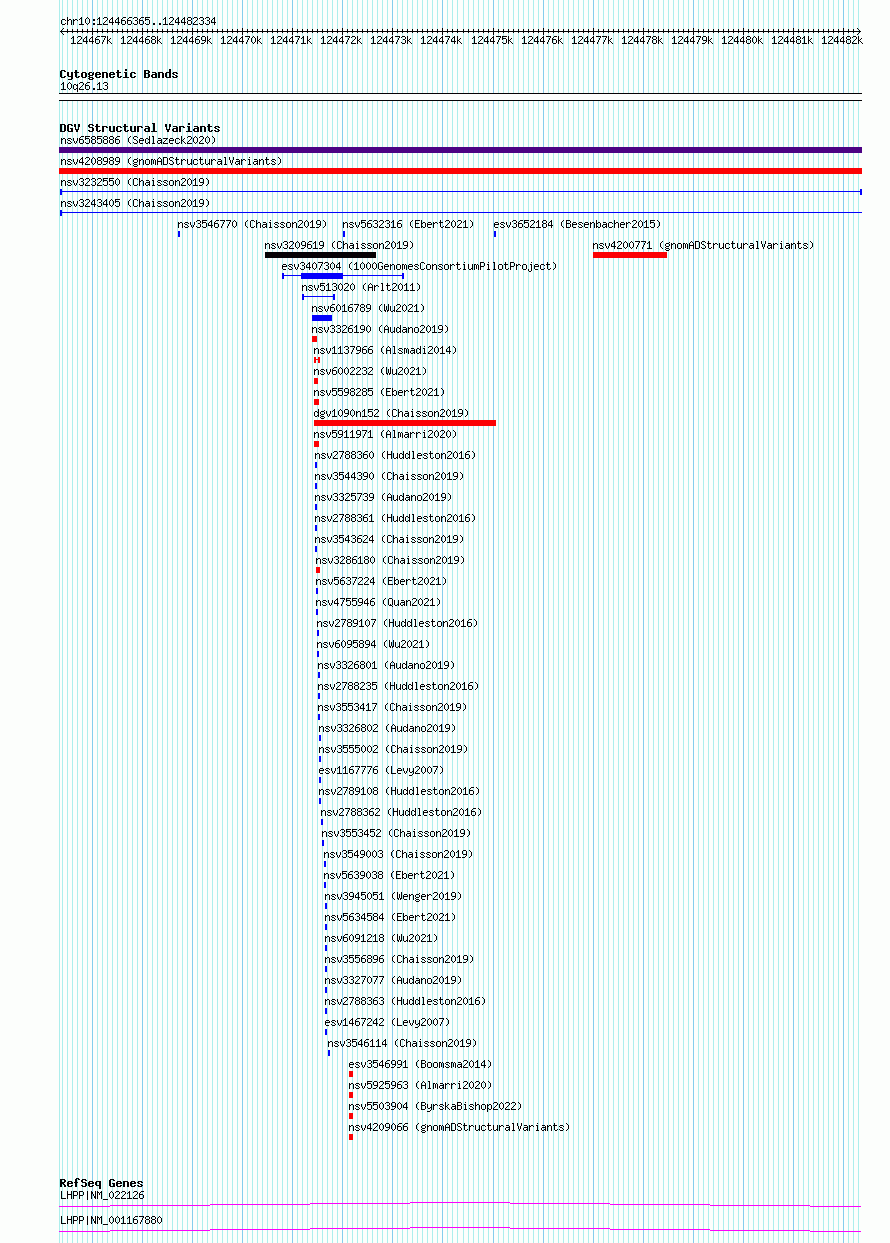Click nsv3544390 (Chaisson2019) label
This screenshot has height=1243, width=890.
point(389,477)
